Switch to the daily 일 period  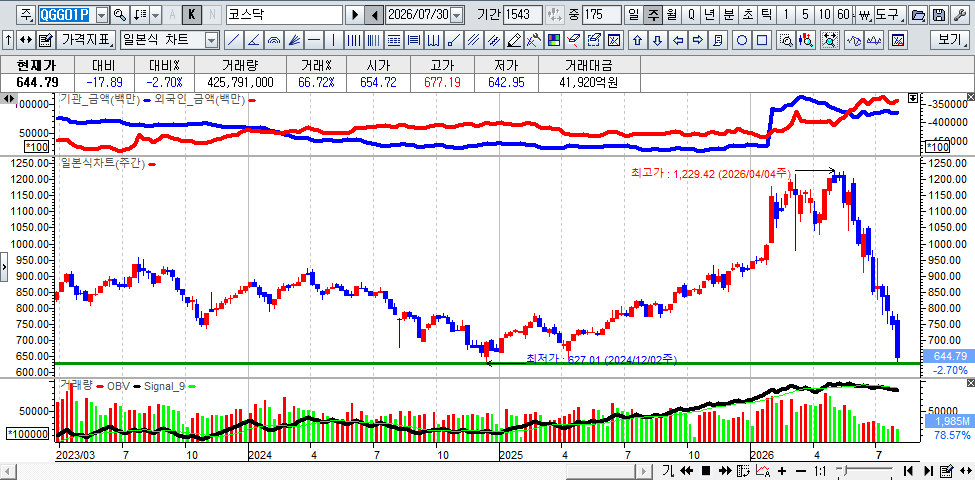click(x=634, y=14)
